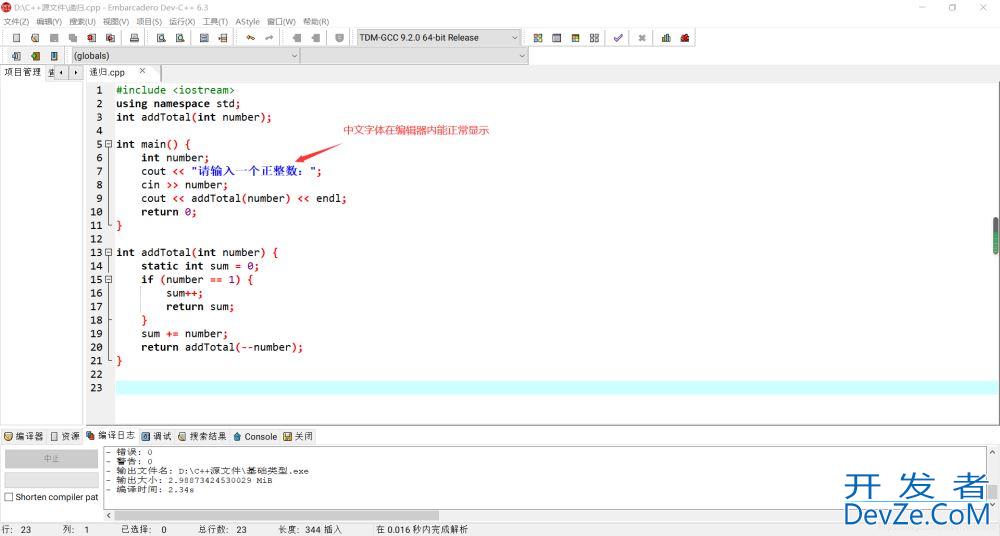Open the 运行(X) menu
This screenshot has height=536, width=1000.
(182, 22)
